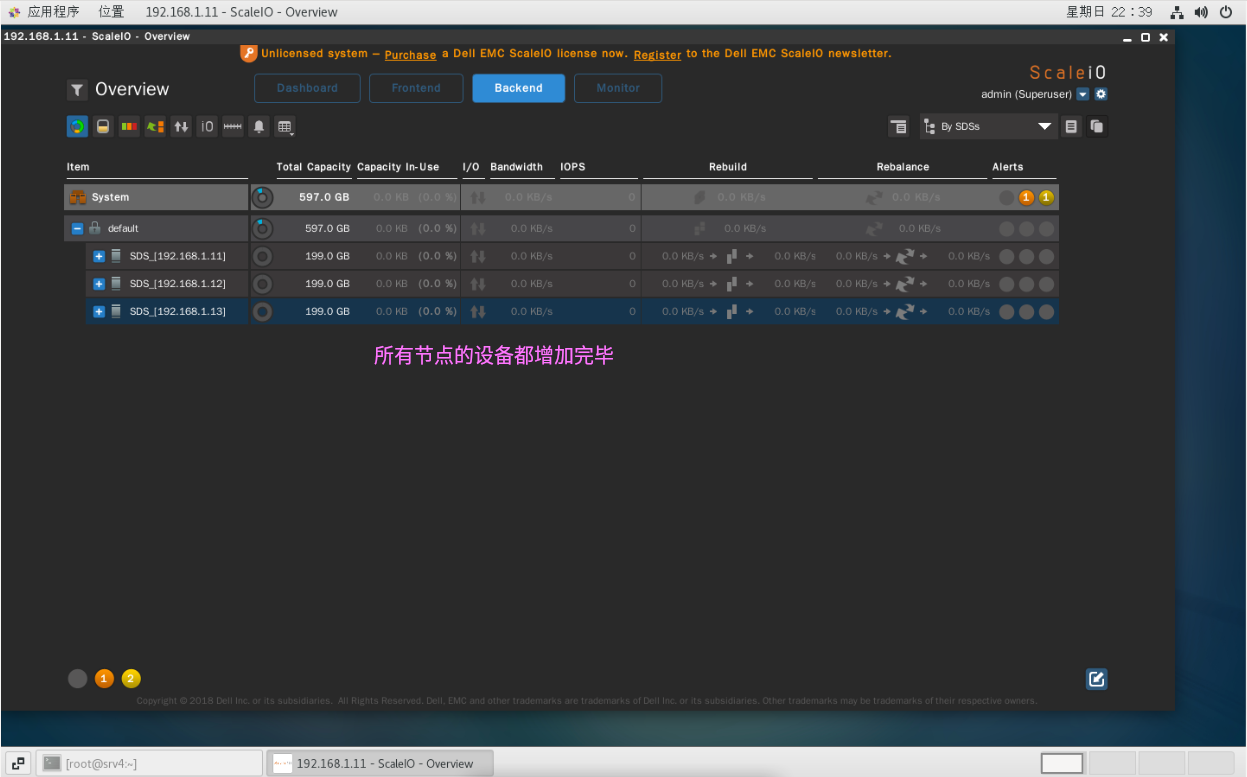Image resolution: width=1247 pixels, height=777 pixels.
Task: Click the orange alert badge in System row
Action: click(1026, 197)
